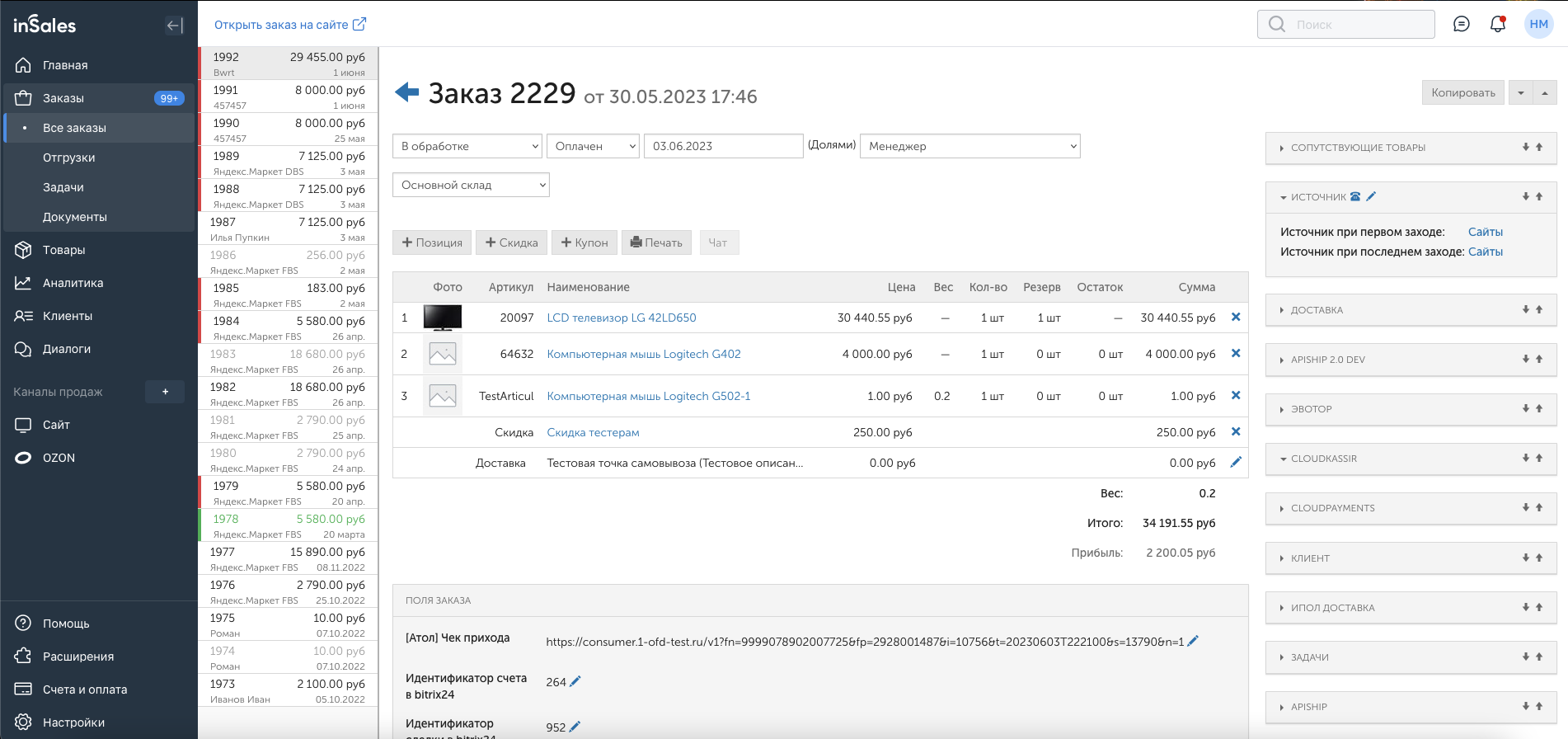Add discount with Скидка button
1568x739 pixels.
[x=511, y=242]
